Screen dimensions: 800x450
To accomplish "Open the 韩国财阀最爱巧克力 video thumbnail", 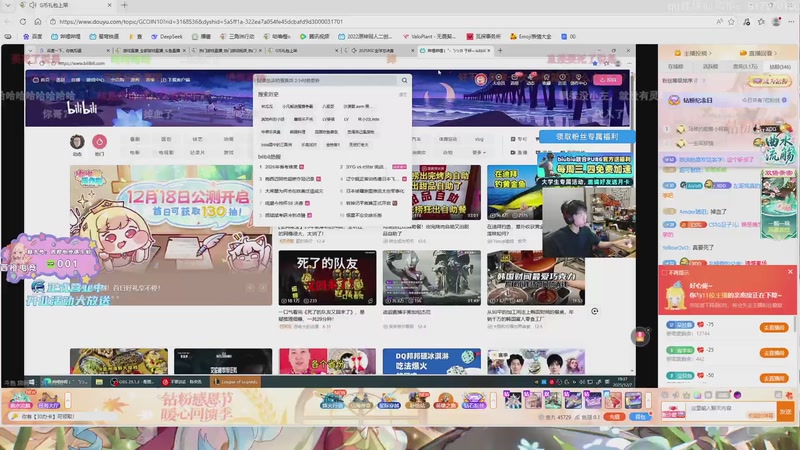I will coord(536,278).
